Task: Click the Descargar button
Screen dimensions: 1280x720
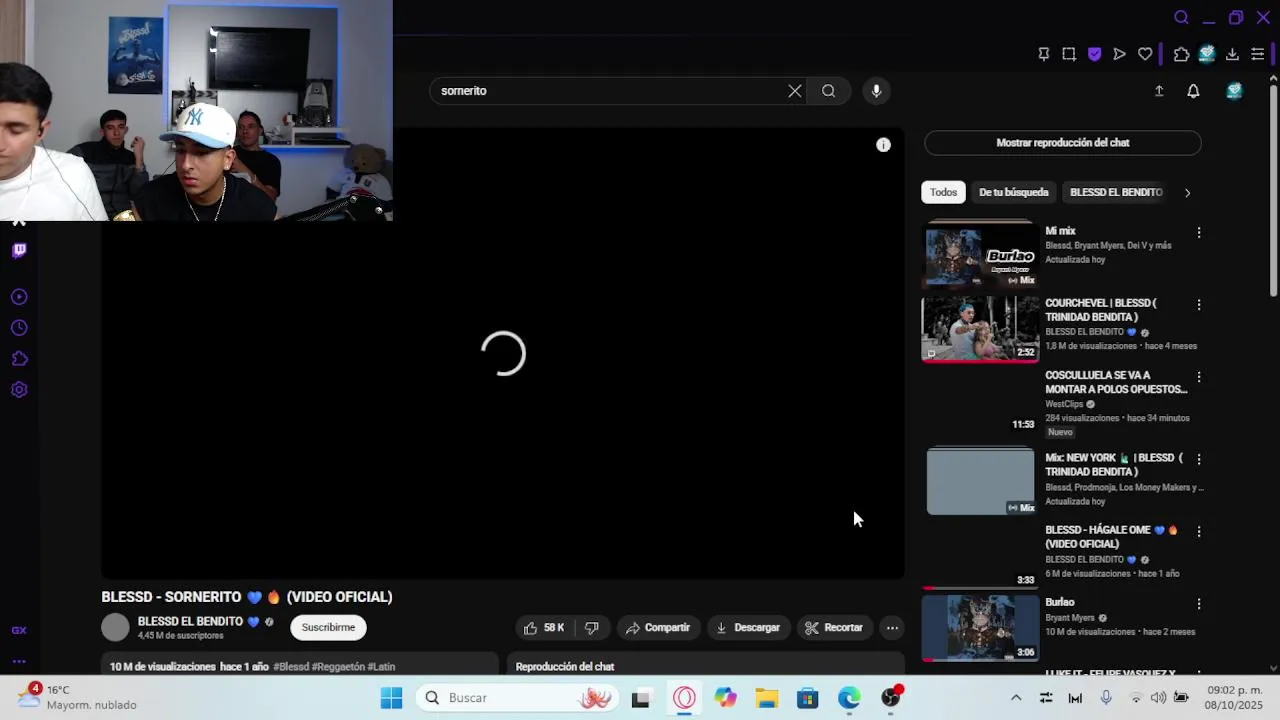Action: tap(748, 628)
